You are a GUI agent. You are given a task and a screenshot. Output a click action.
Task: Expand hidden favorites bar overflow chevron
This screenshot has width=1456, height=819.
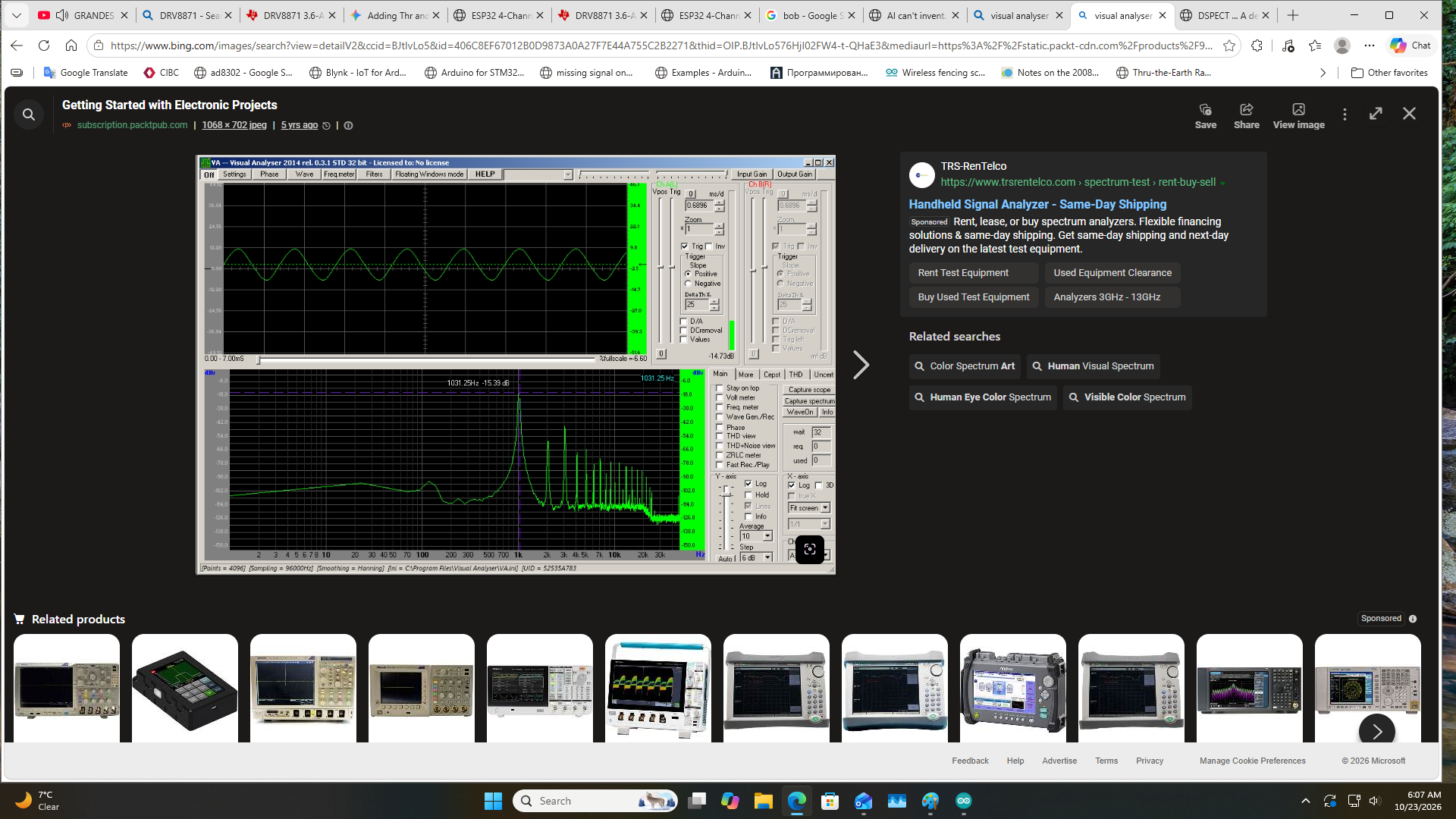[1323, 73]
